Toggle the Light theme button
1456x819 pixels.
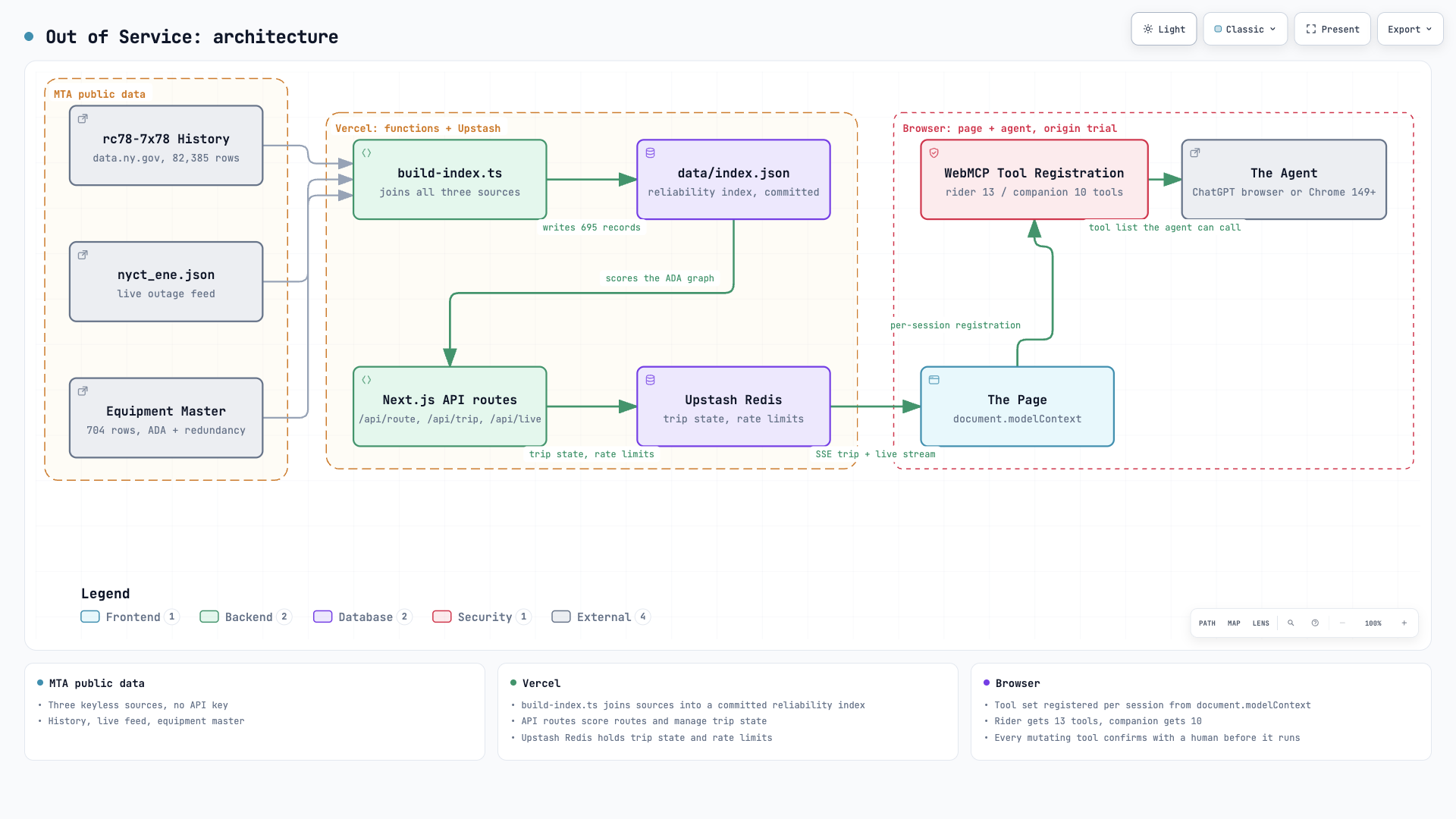coord(1164,29)
